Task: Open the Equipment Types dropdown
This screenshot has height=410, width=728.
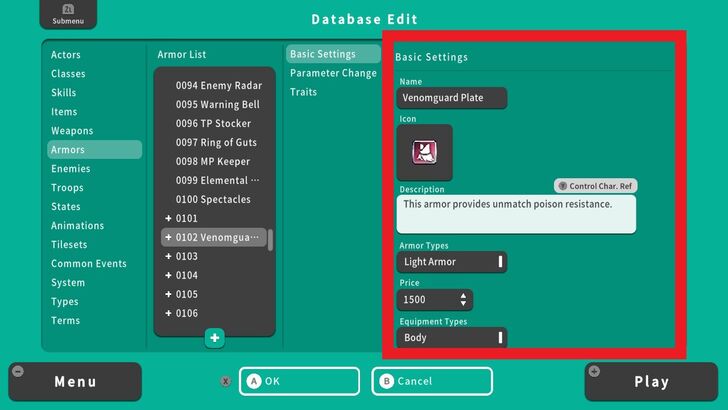Action: click(x=451, y=338)
